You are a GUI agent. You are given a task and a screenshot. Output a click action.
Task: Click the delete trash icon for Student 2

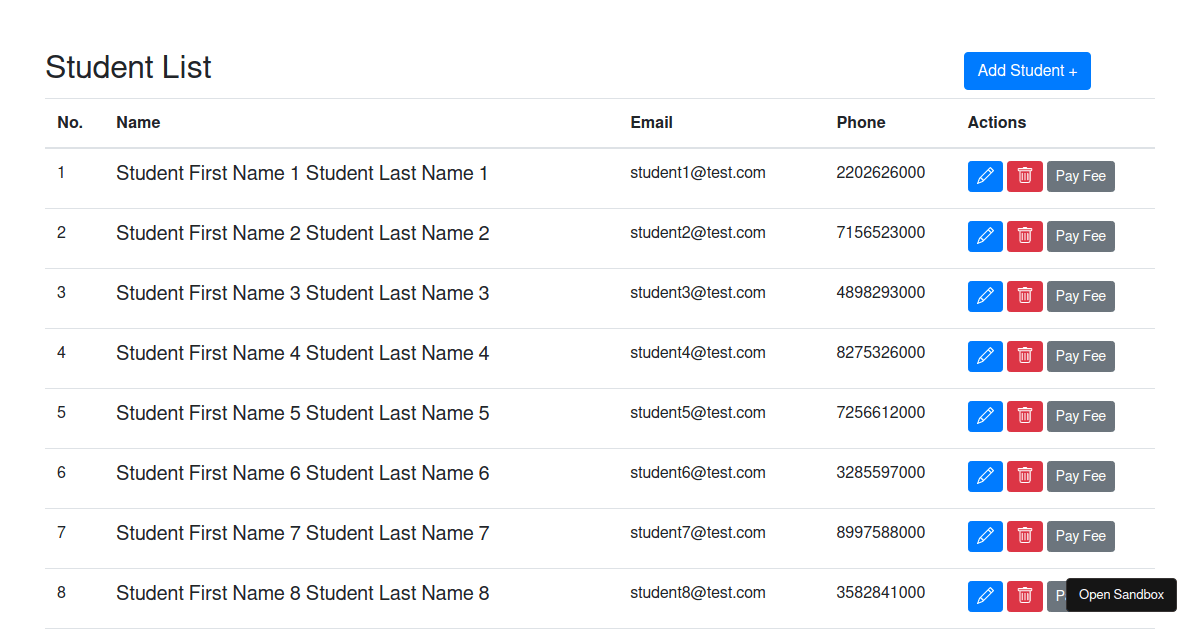(x=1024, y=236)
